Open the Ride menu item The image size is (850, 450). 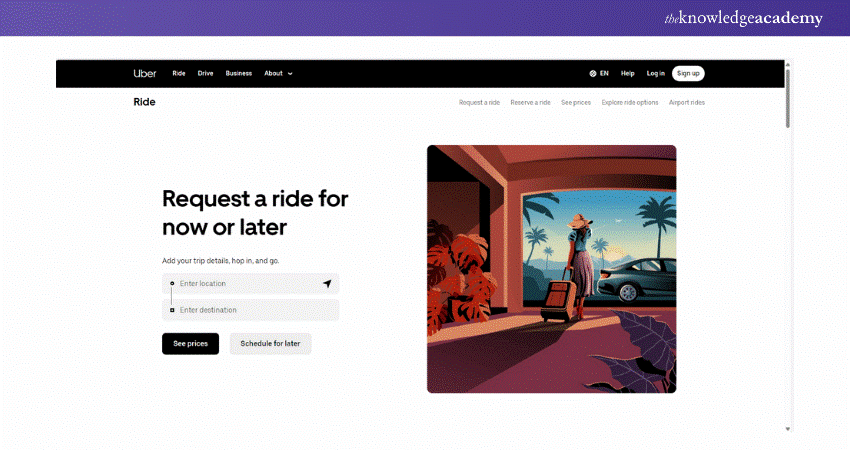tap(179, 73)
